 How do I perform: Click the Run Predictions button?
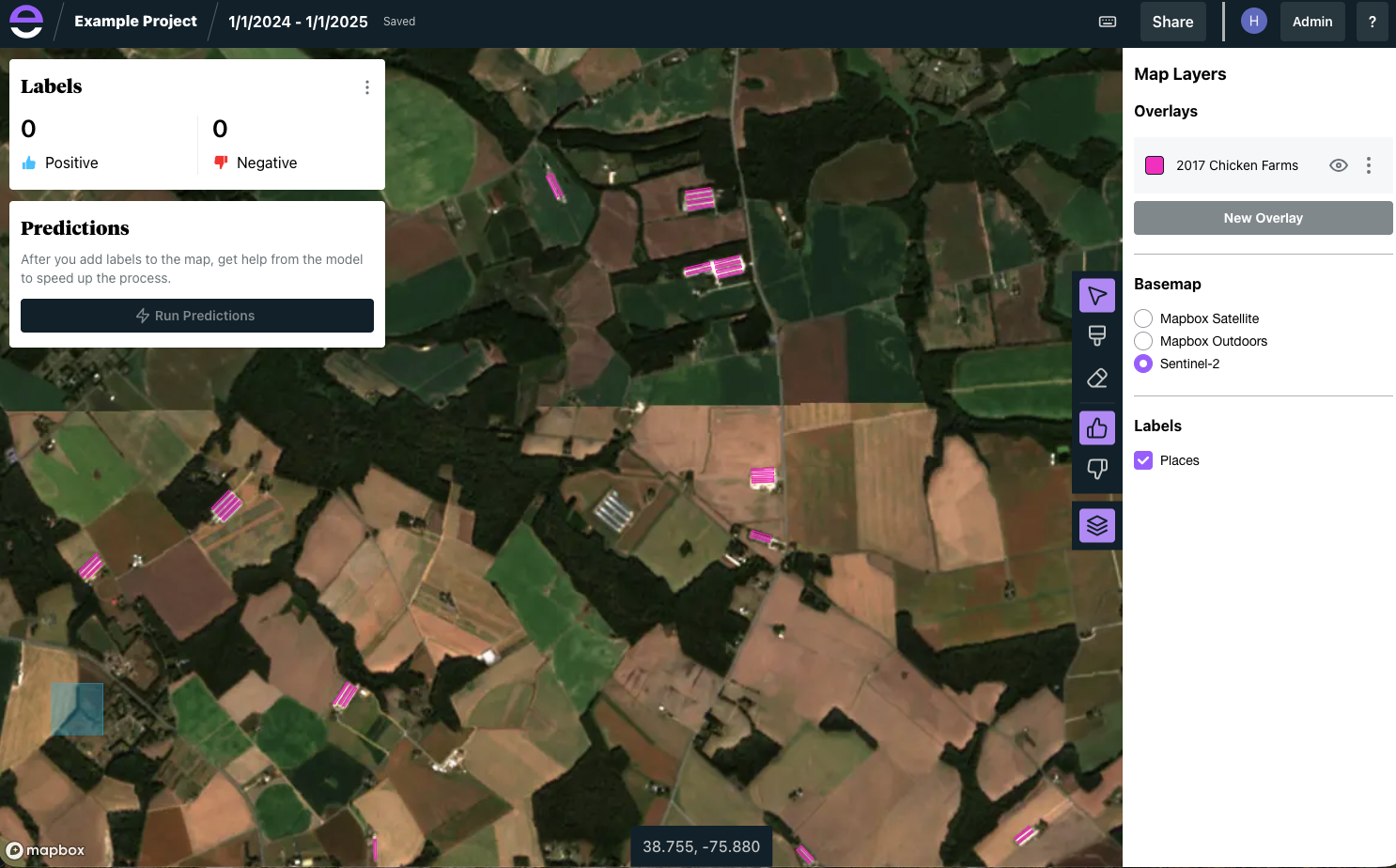pyautogui.click(x=197, y=316)
